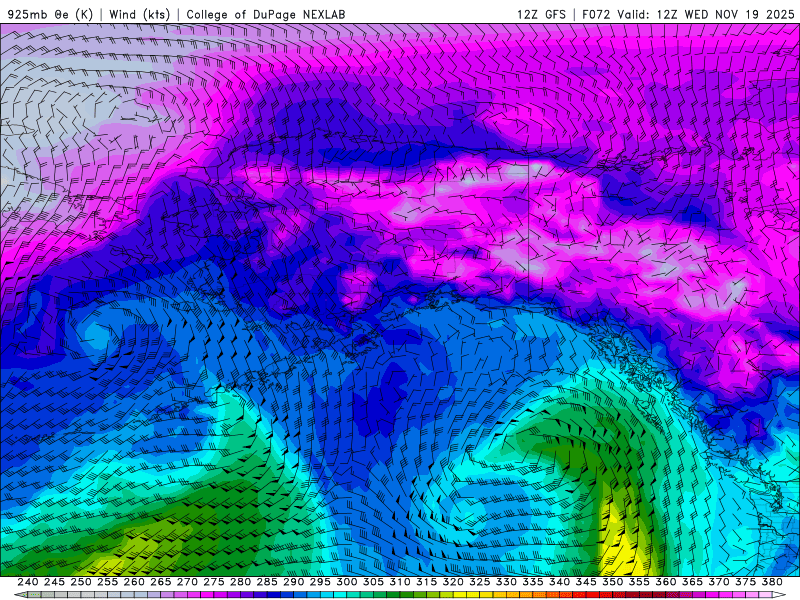Click the 345 colorbar value label
Image resolution: width=800 pixels, height=600 pixels.
click(x=586, y=582)
